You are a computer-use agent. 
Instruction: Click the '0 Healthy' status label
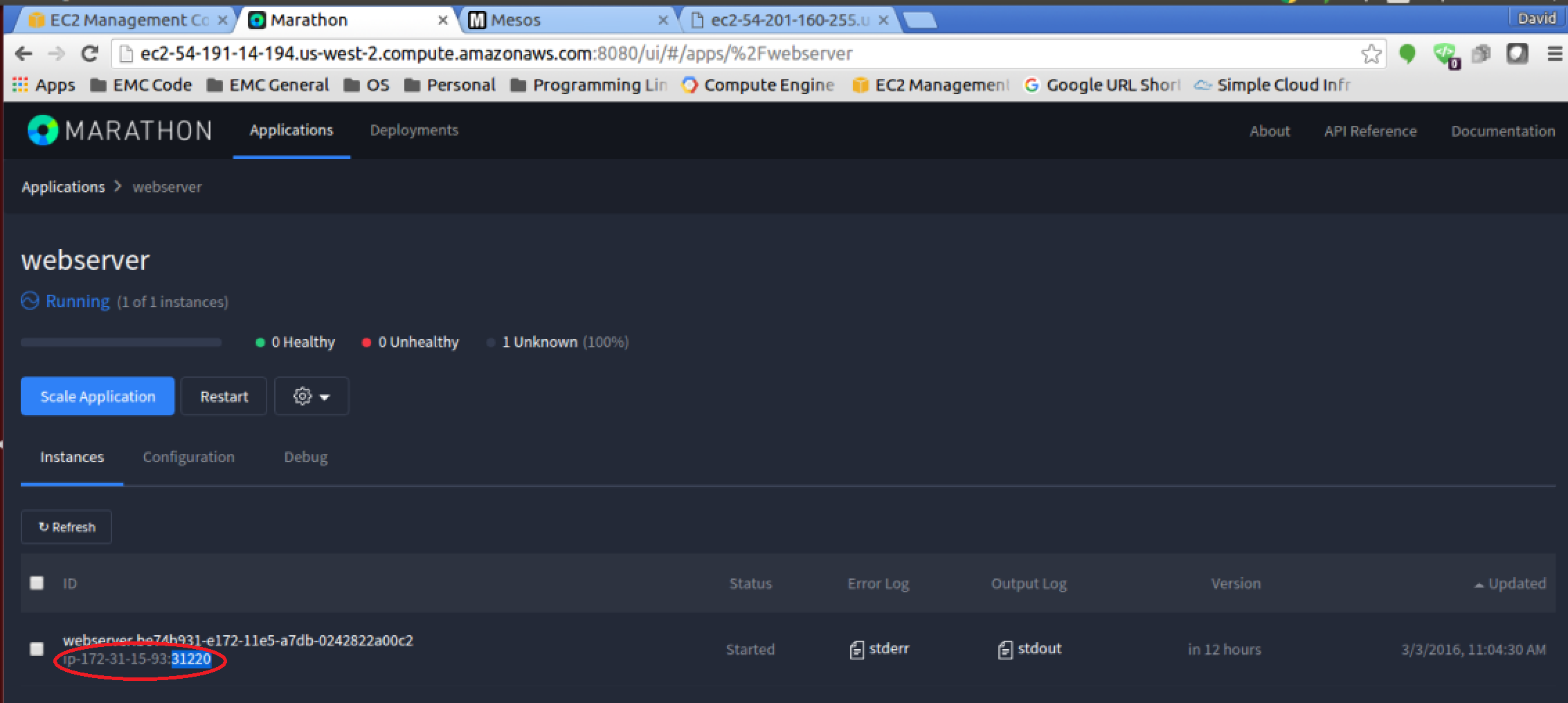tap(296, 343)
